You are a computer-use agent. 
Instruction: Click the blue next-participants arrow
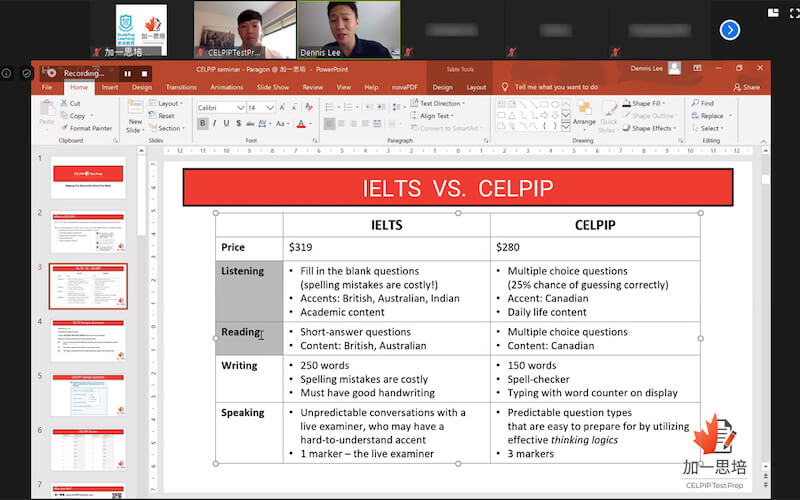[x=730, y=30]
